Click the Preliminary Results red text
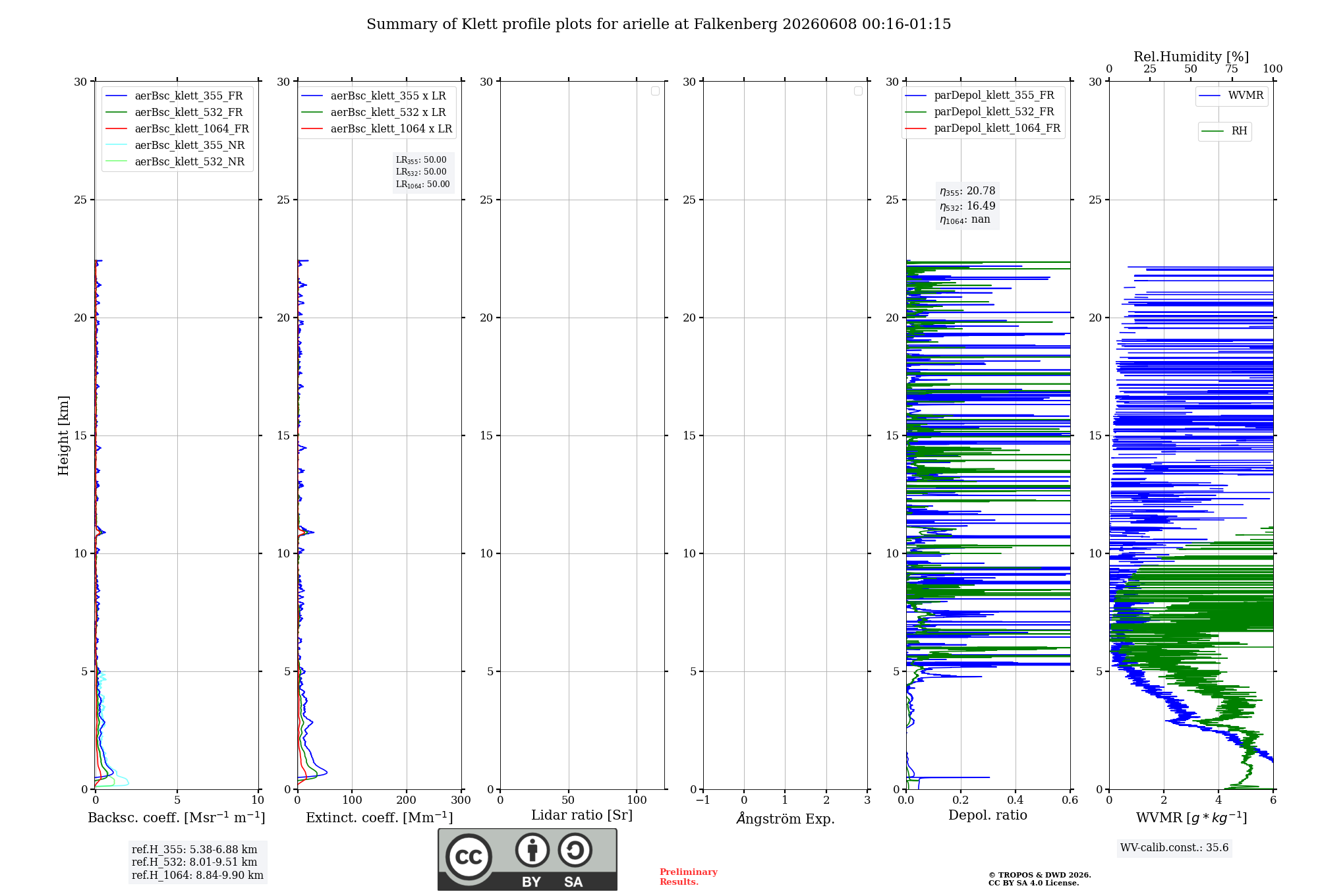Viewport: 1318px width, 896px height. (689, 877)
